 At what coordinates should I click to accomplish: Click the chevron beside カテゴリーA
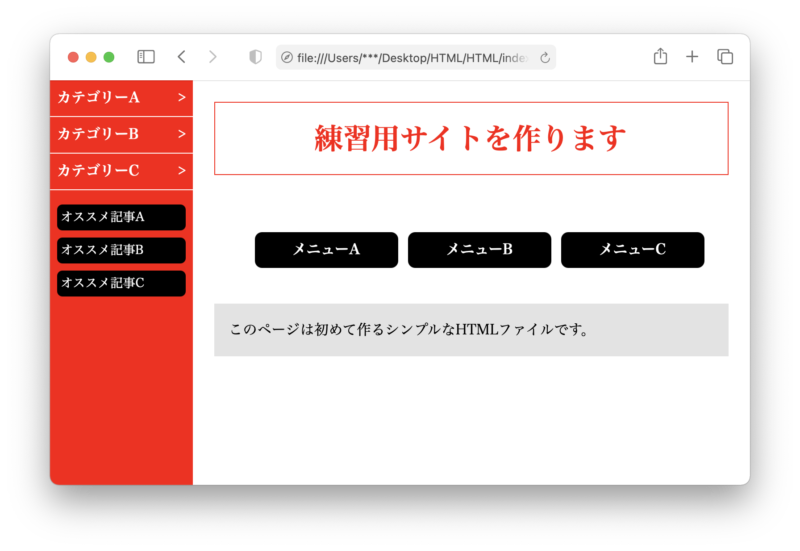182,98
